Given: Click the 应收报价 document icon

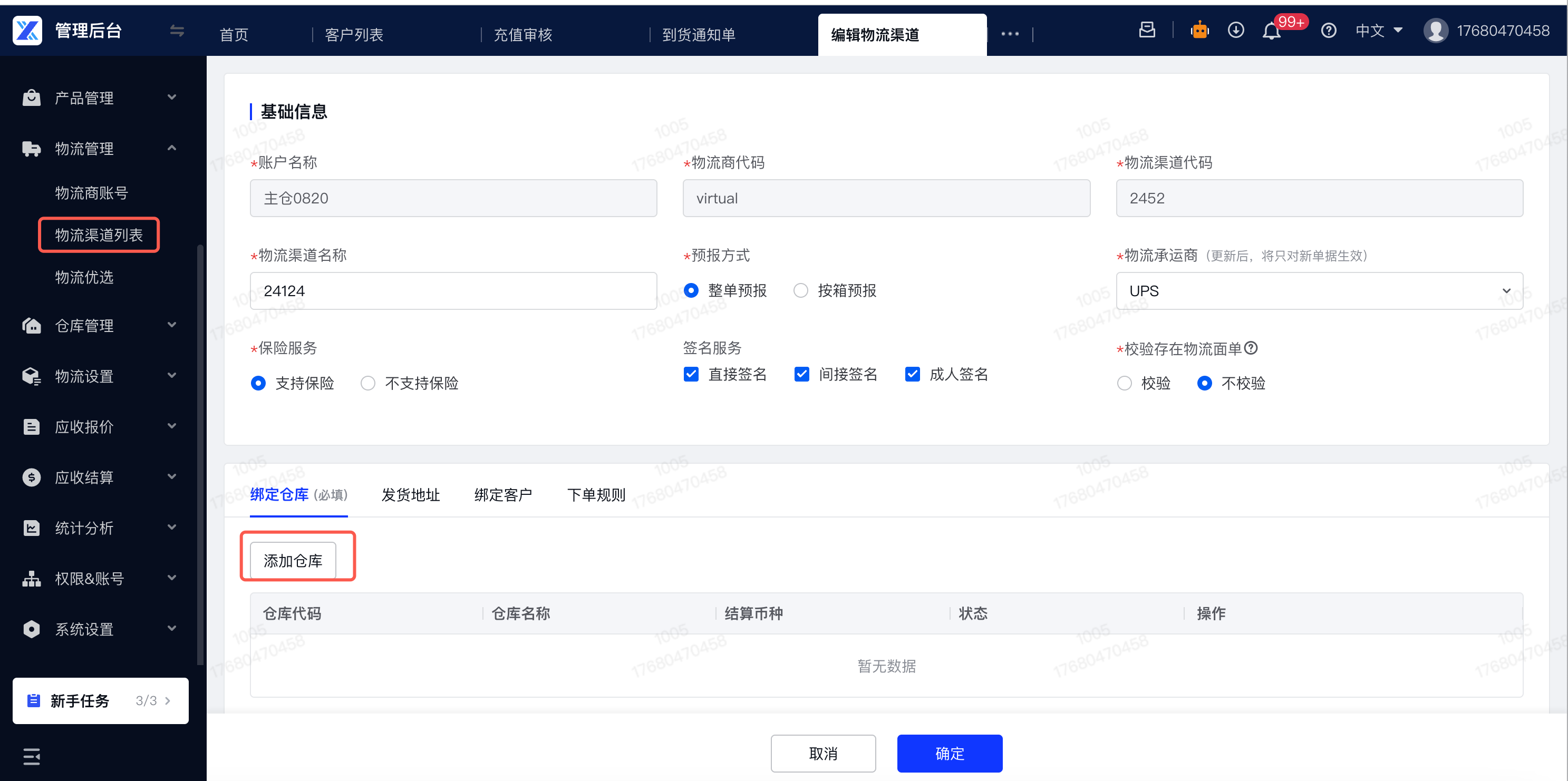Looking at the screenshot, I should [x=31, y=427].
